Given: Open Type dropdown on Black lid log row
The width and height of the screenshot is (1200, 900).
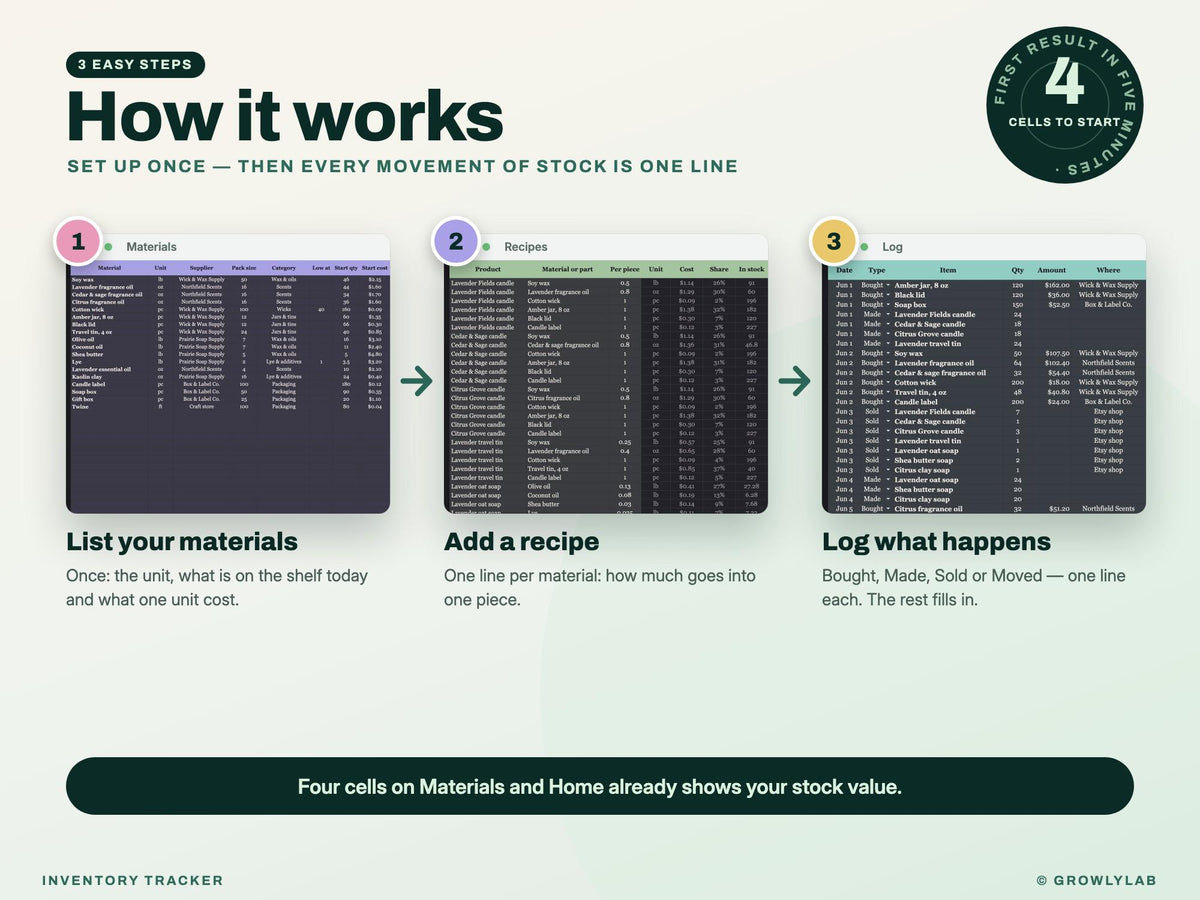Looking at the screenshot, I should click(889, 295).
